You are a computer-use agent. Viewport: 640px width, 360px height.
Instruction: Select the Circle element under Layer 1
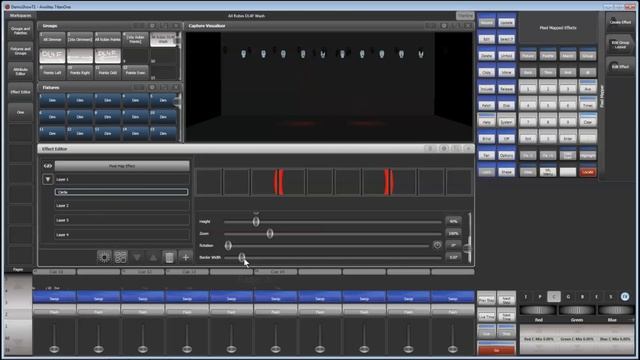pos(121,192)
